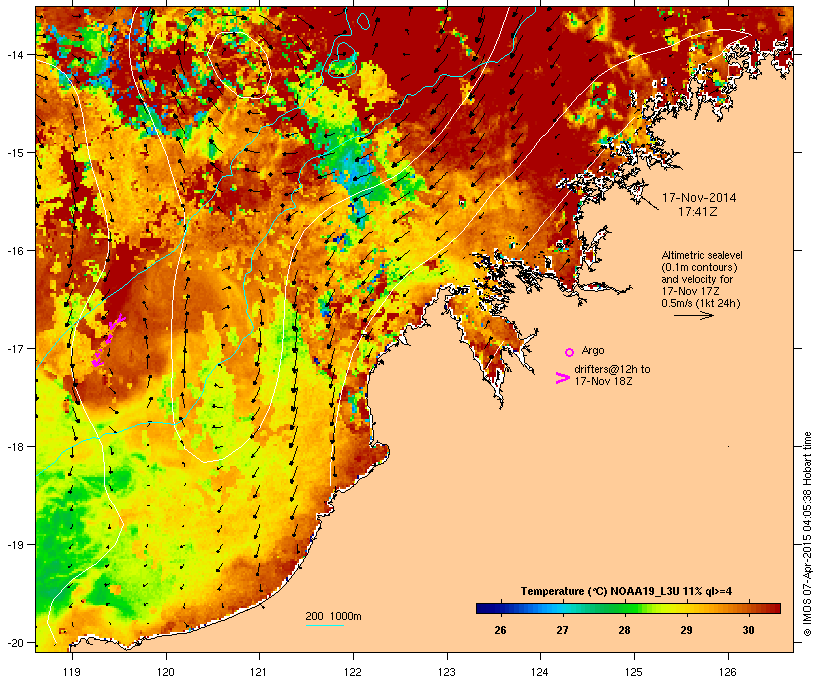Click the '200 1000m' depth label
The height and width of the screenshot is (680, 820).
coord(333,616)
